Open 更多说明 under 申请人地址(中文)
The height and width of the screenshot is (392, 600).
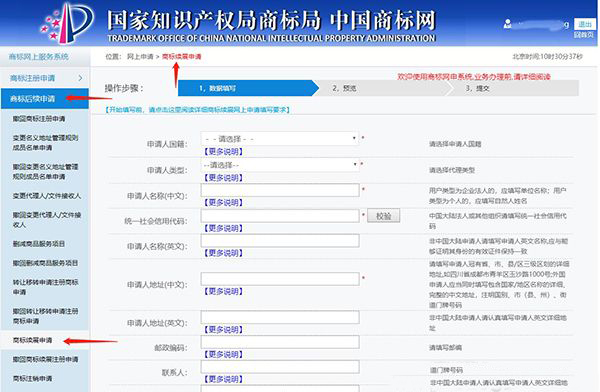point(223,291)
